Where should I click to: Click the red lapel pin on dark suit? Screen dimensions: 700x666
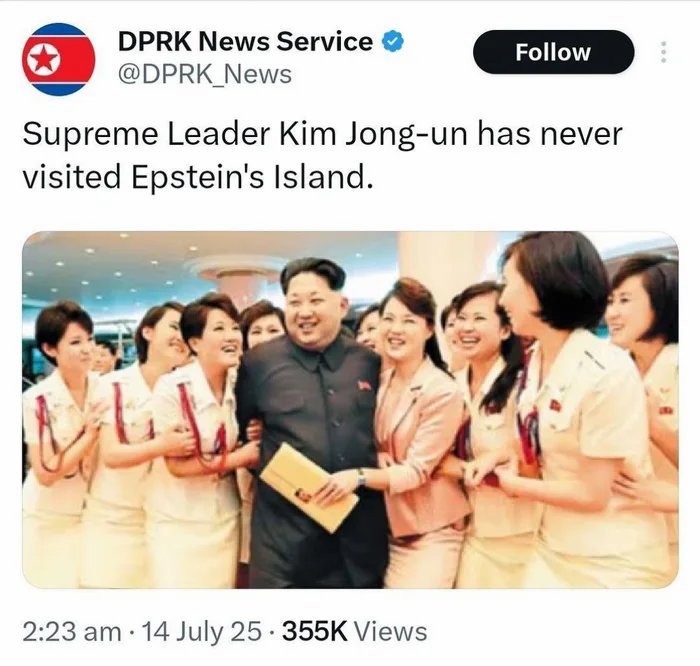coord(364,384)
